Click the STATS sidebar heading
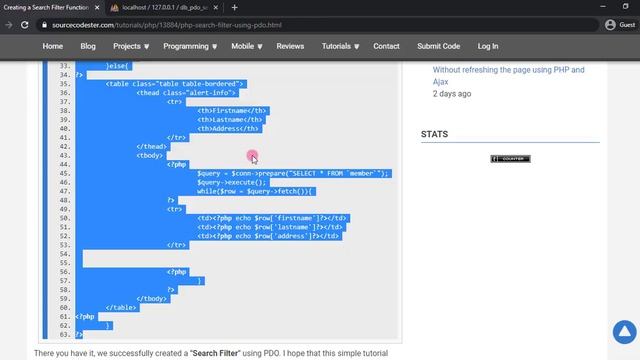This screenshot has height=360, width=640. [434, 134]
